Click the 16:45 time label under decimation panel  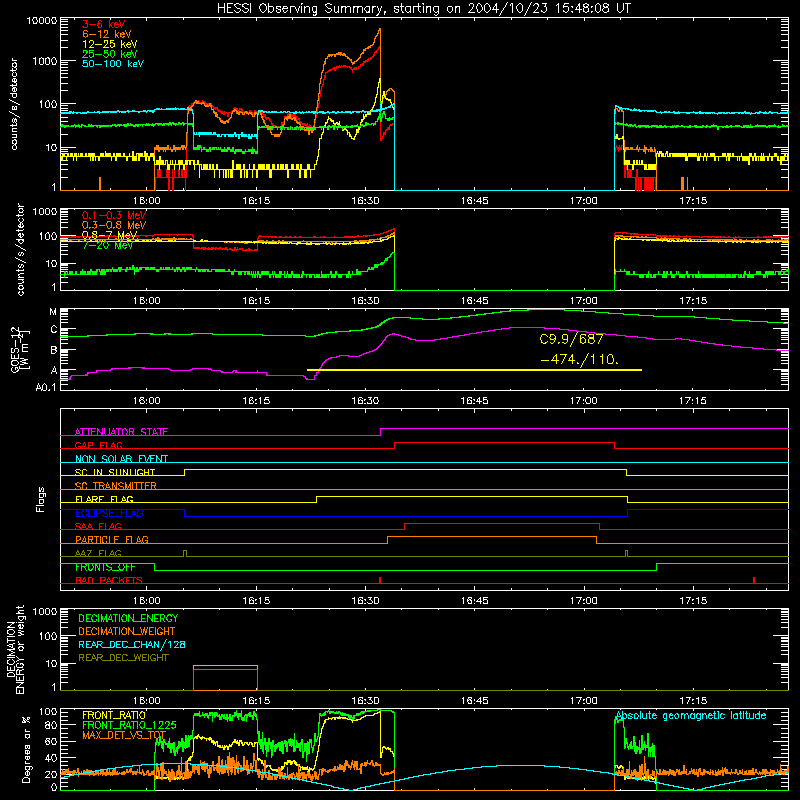pos(474,701)
